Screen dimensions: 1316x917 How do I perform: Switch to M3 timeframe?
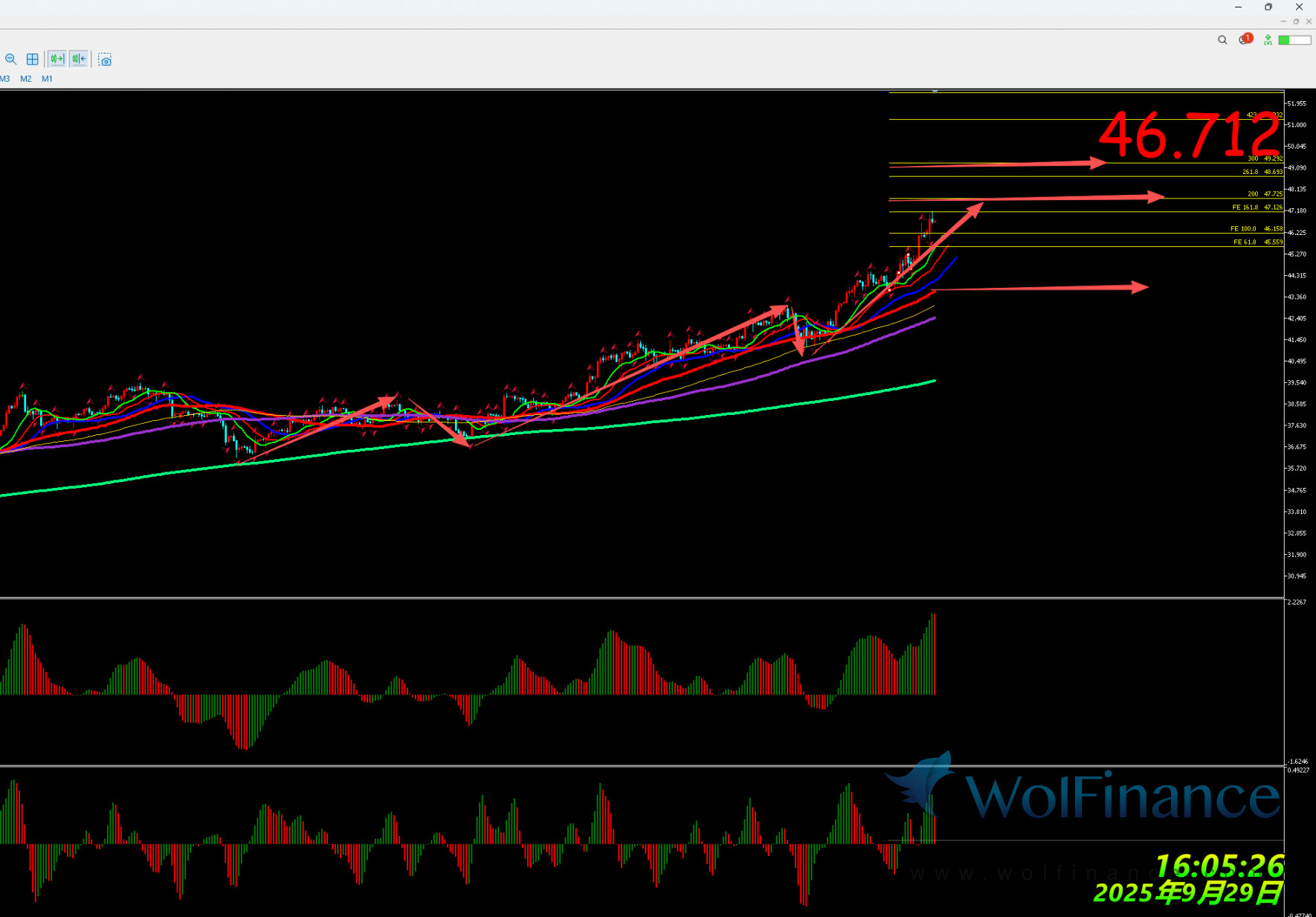[x=5, y=79]
